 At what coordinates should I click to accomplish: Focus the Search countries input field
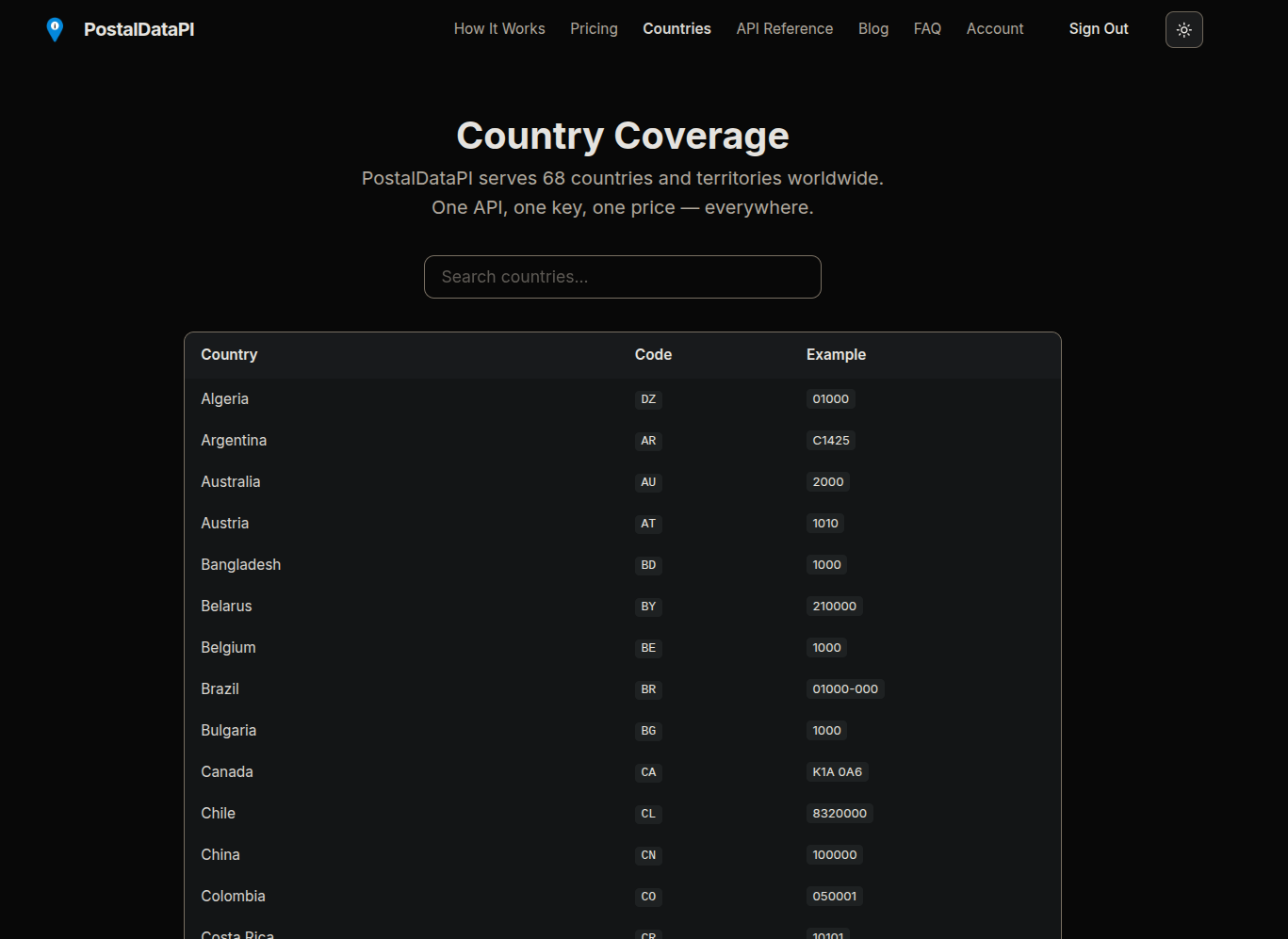tap(623, 277)
